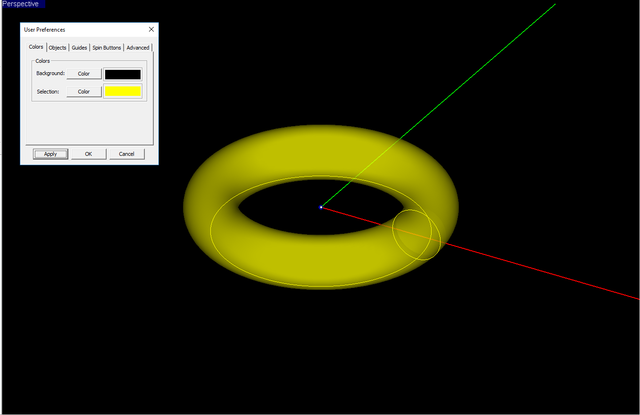Select the Guides tab

click(80, 47)
